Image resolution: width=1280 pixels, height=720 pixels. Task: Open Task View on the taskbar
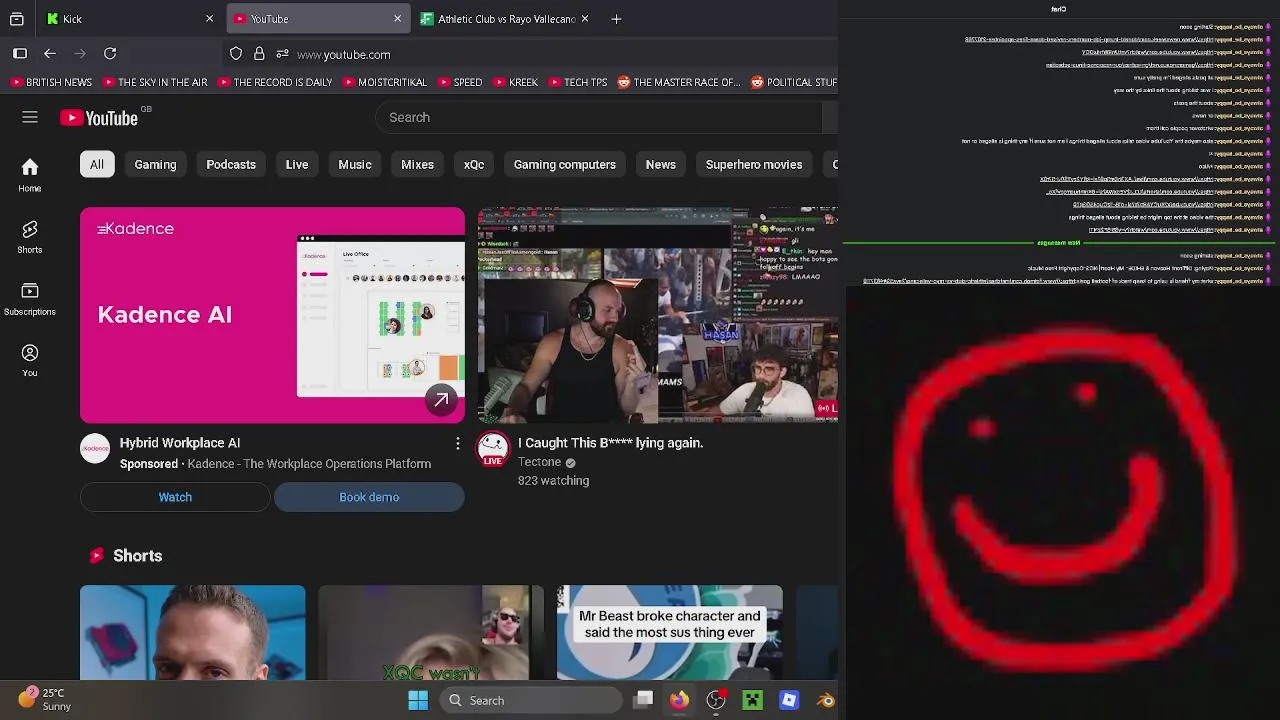[644, 700]
